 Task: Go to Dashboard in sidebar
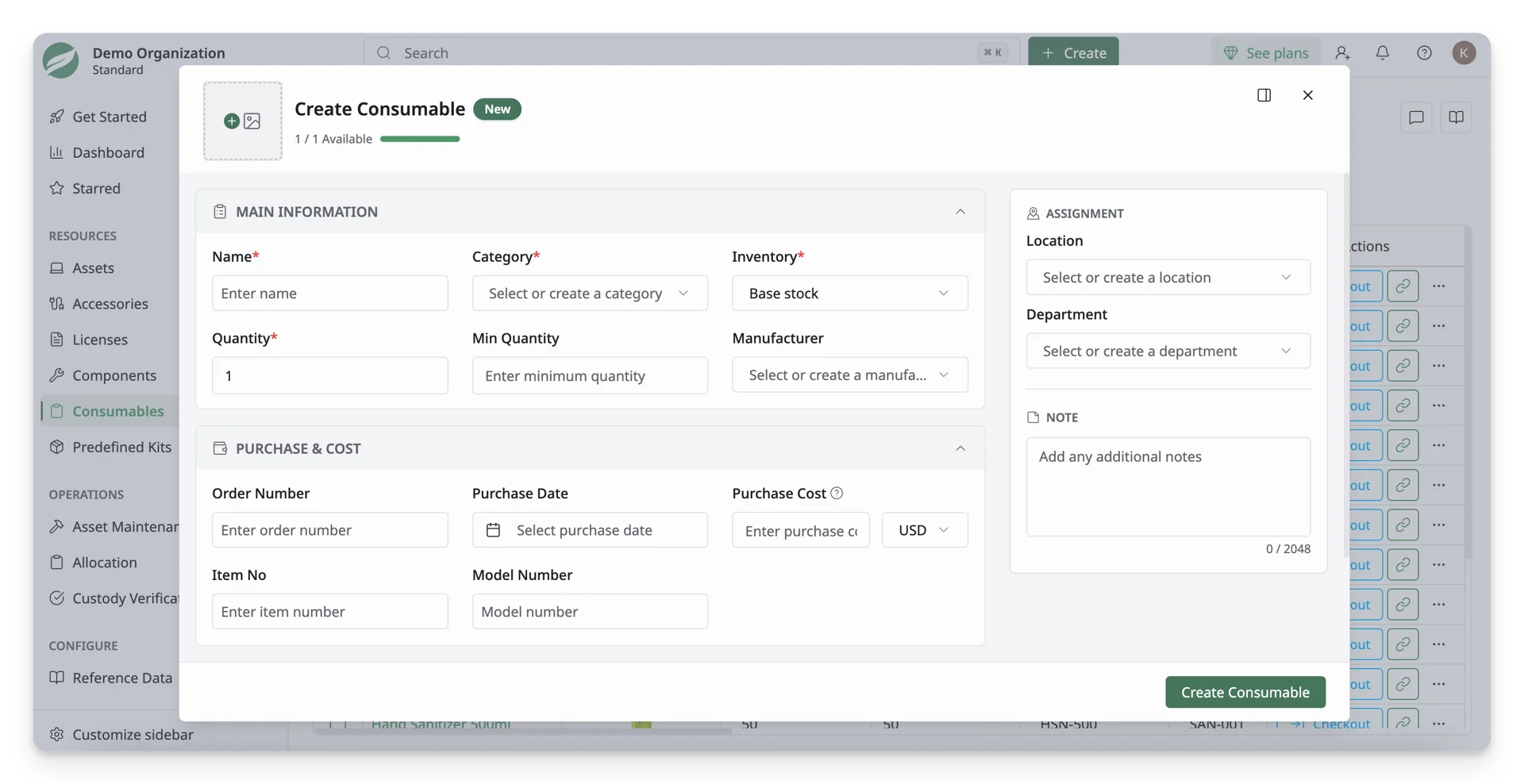(109, 152)
